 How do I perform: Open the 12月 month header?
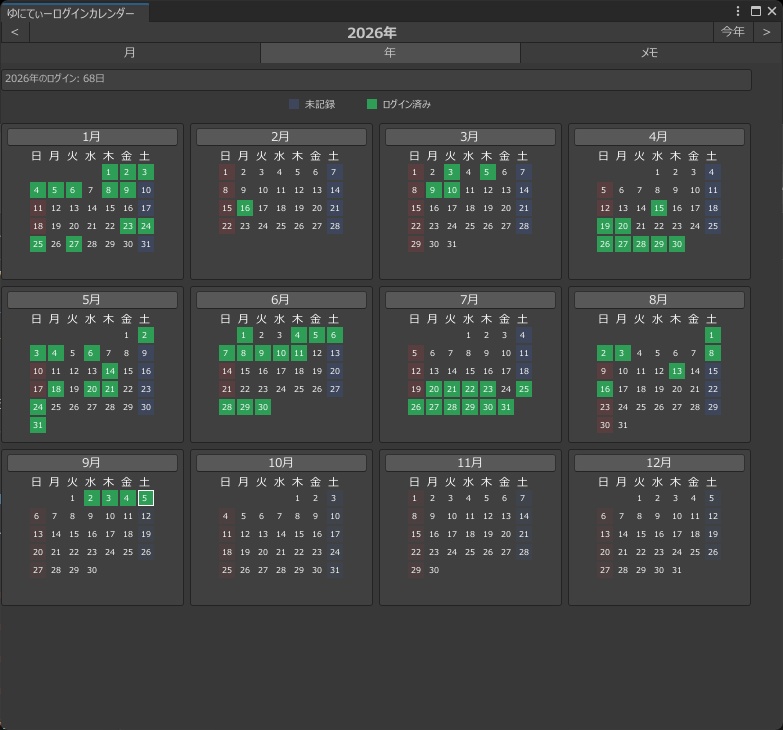coord(659,463)
